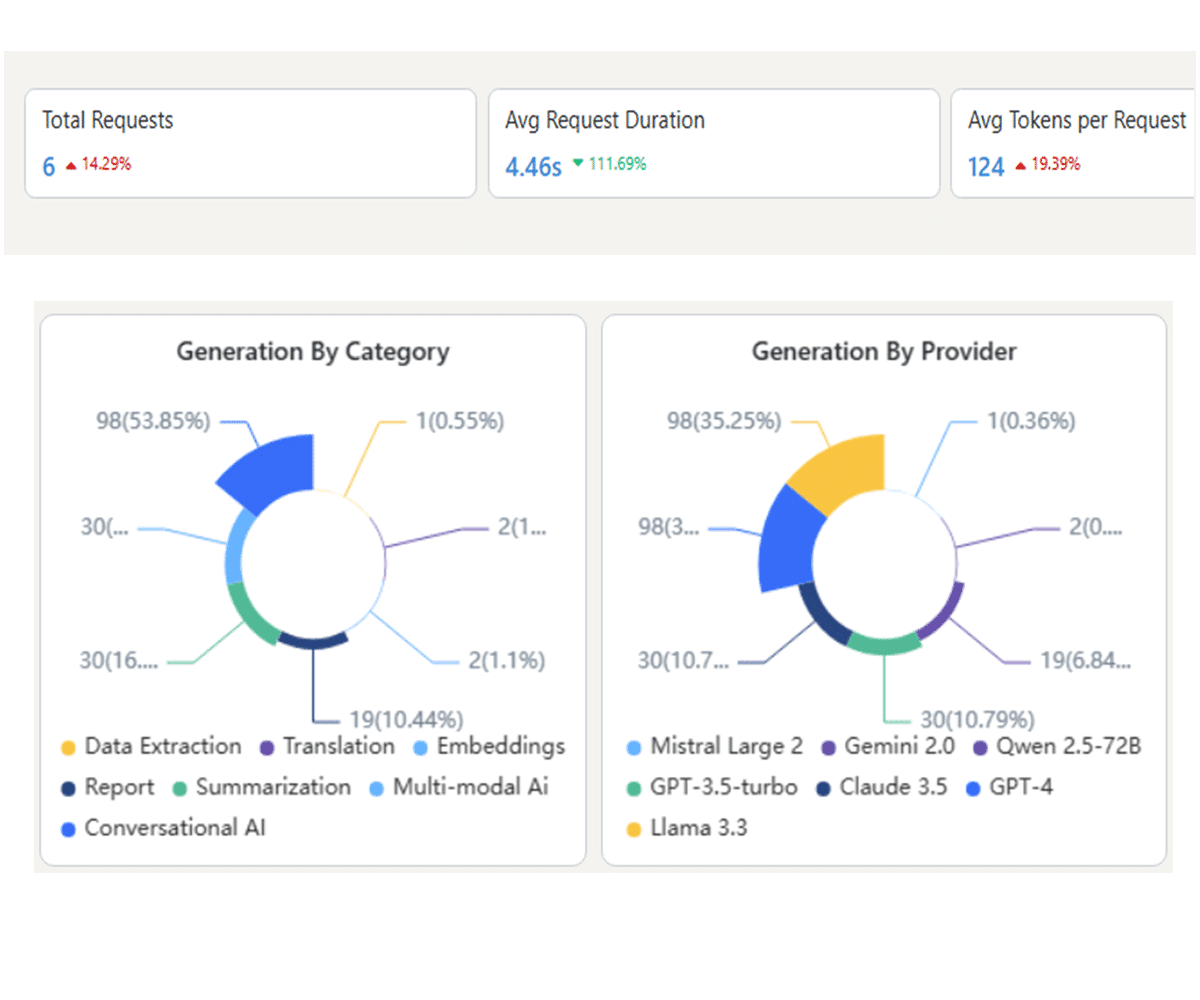Toggle Llama 3.3 legend entry
Viewport: 1200px width, 1000px height.
coord(686,828)
